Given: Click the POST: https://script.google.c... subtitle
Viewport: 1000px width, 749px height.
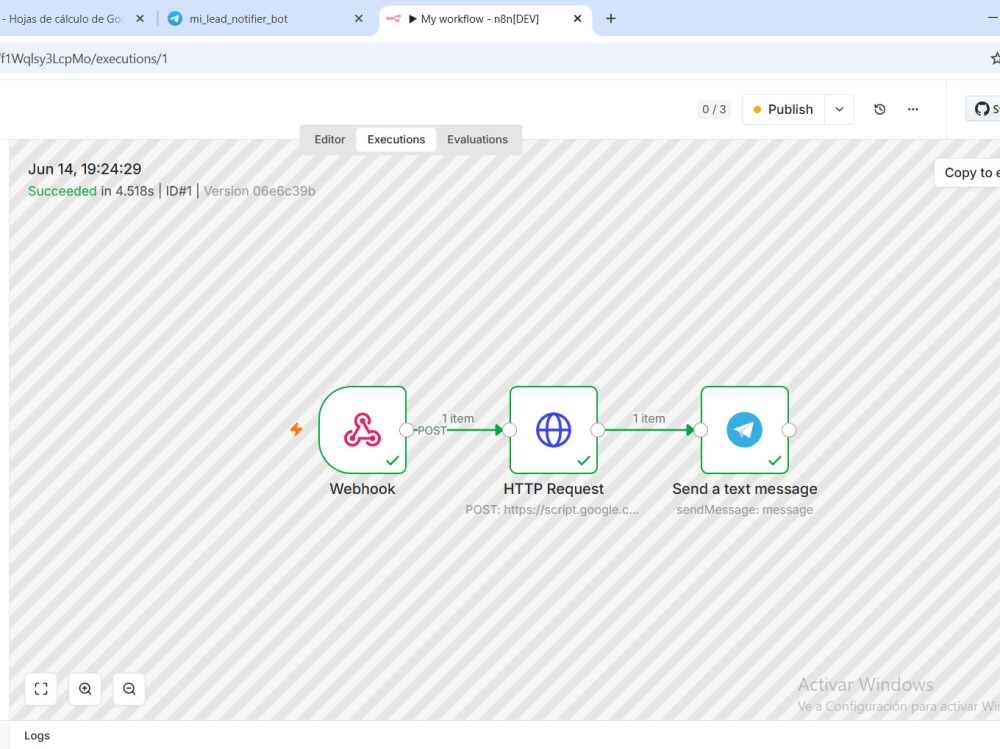Looking at the screenshot, I should coord(552,510).
